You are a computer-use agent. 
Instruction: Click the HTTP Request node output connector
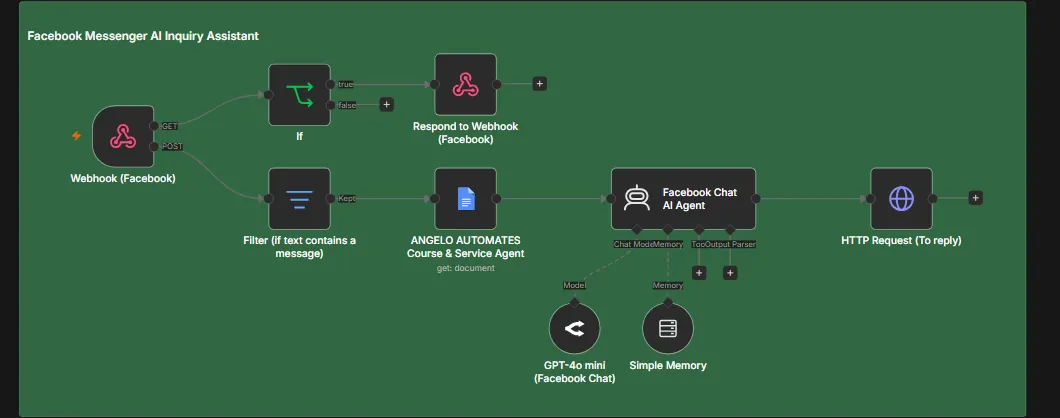click(x=932, y=199)
